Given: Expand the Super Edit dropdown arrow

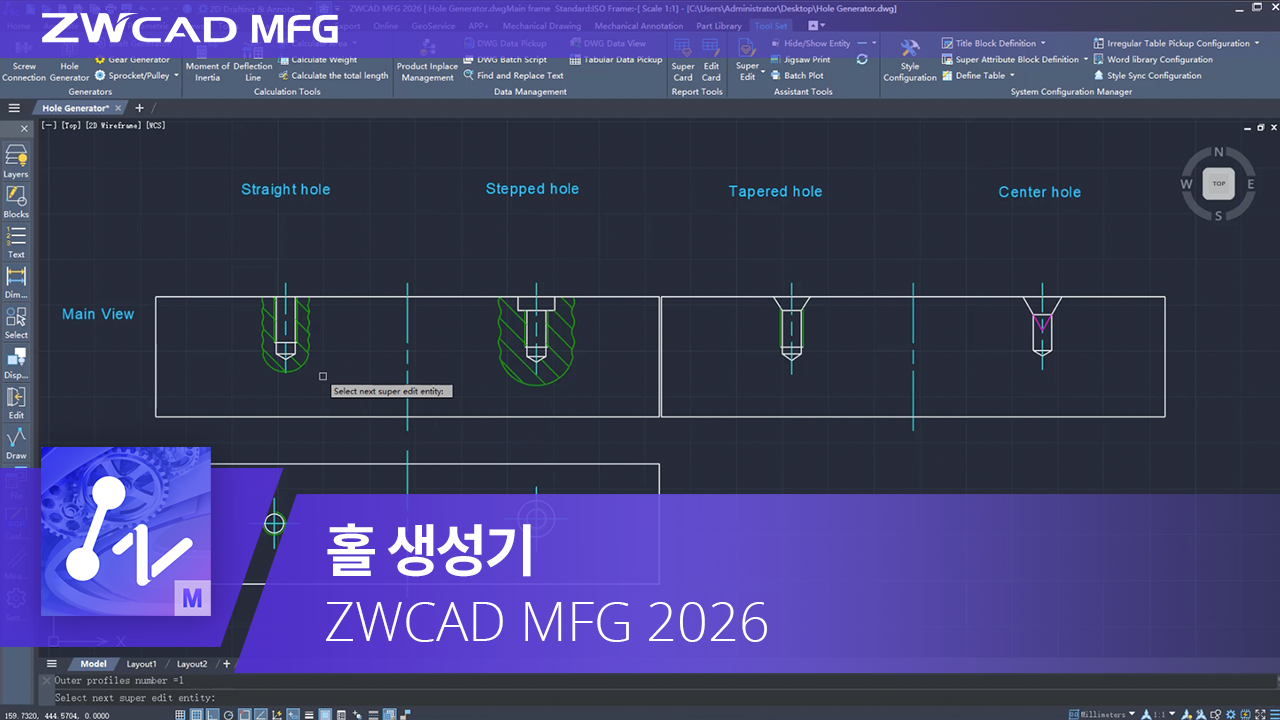Looking at the screenshot, I should pyautogui.click(x=765, y=73).
